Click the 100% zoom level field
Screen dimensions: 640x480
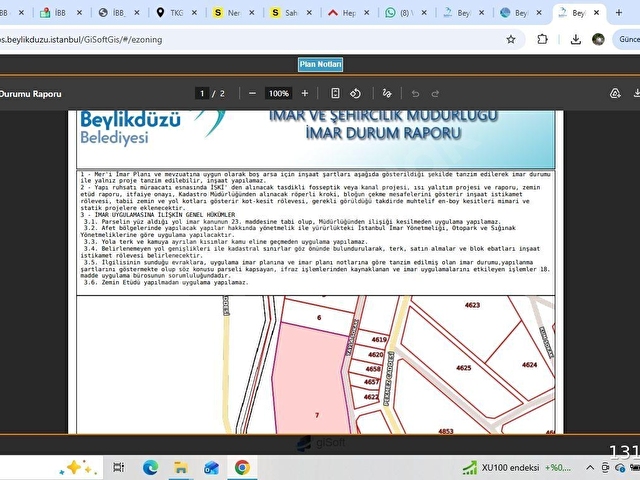click(279, 93)
